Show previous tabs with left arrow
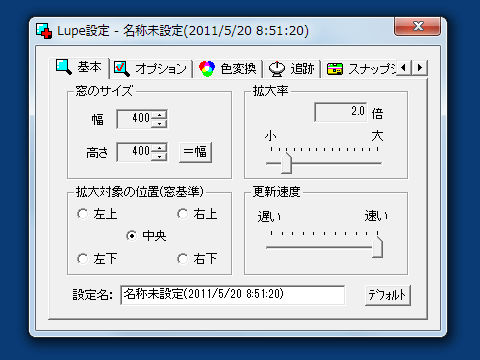This screenshot has width=480, height=360. click(404, 68)
